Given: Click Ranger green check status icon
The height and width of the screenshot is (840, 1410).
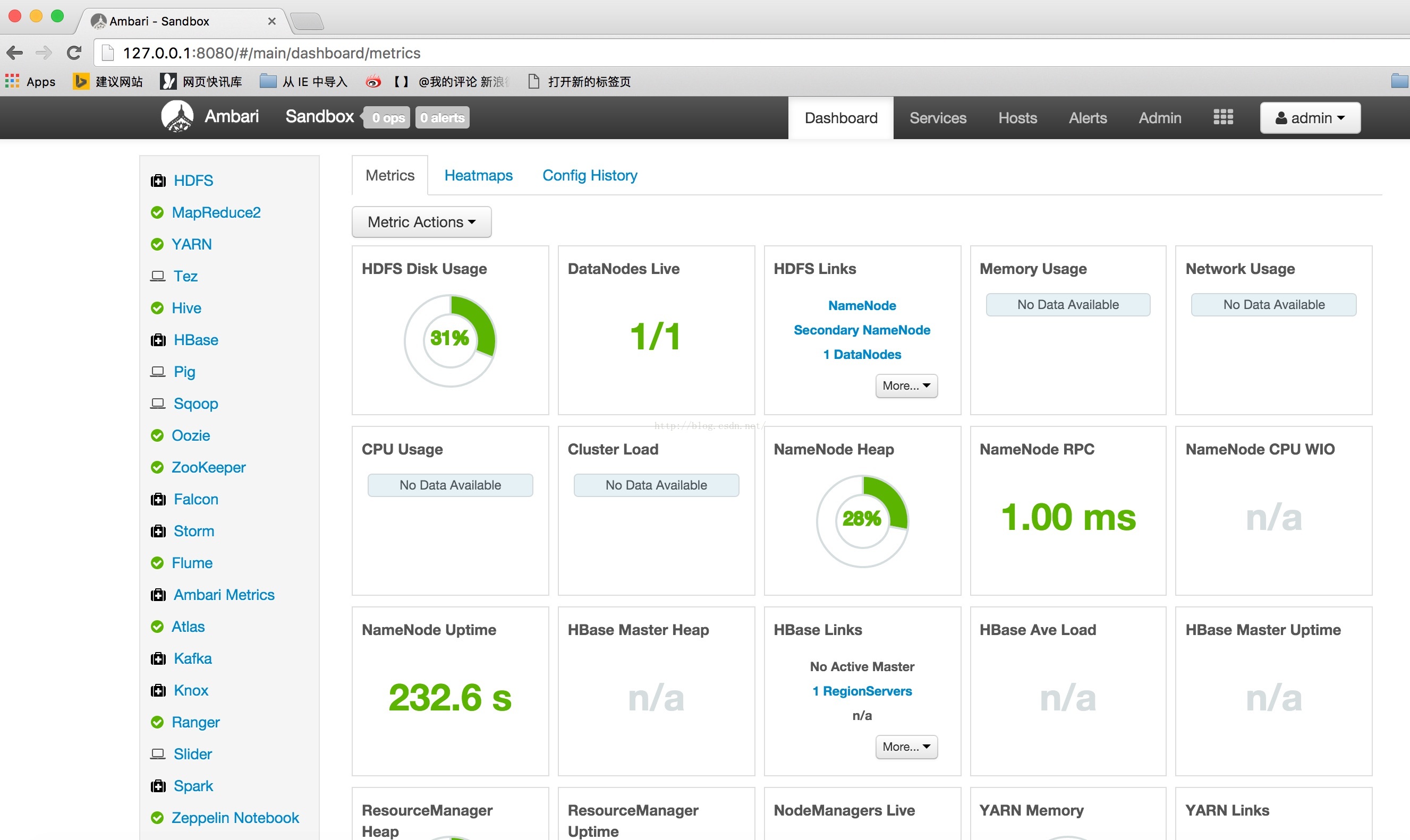Looking at the screenshot, I should 157,722.
